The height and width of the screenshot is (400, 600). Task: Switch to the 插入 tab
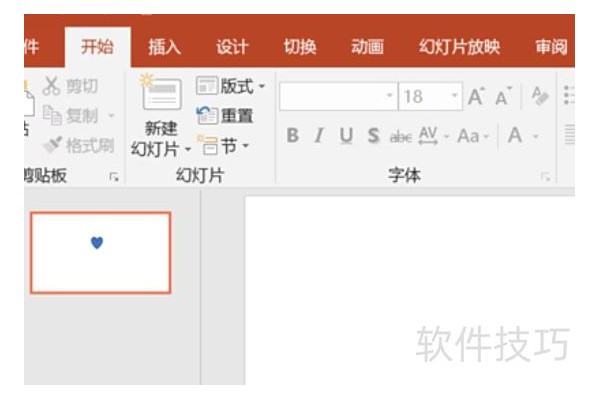tap(165, 47)
